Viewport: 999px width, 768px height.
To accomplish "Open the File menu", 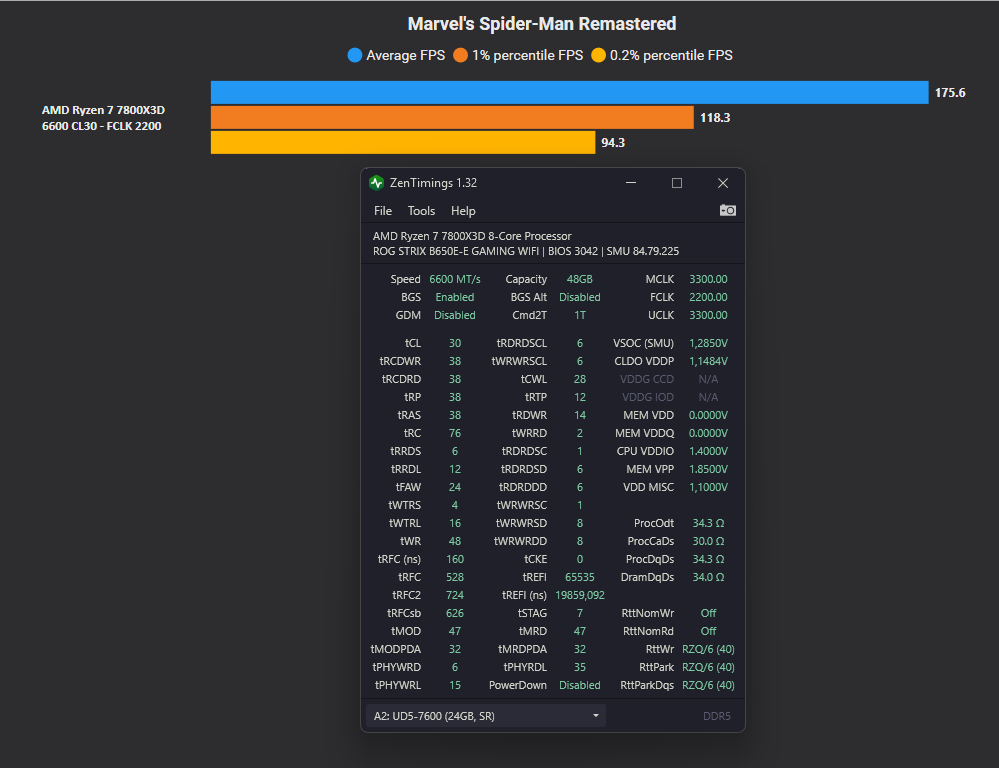I will (383, 211).
